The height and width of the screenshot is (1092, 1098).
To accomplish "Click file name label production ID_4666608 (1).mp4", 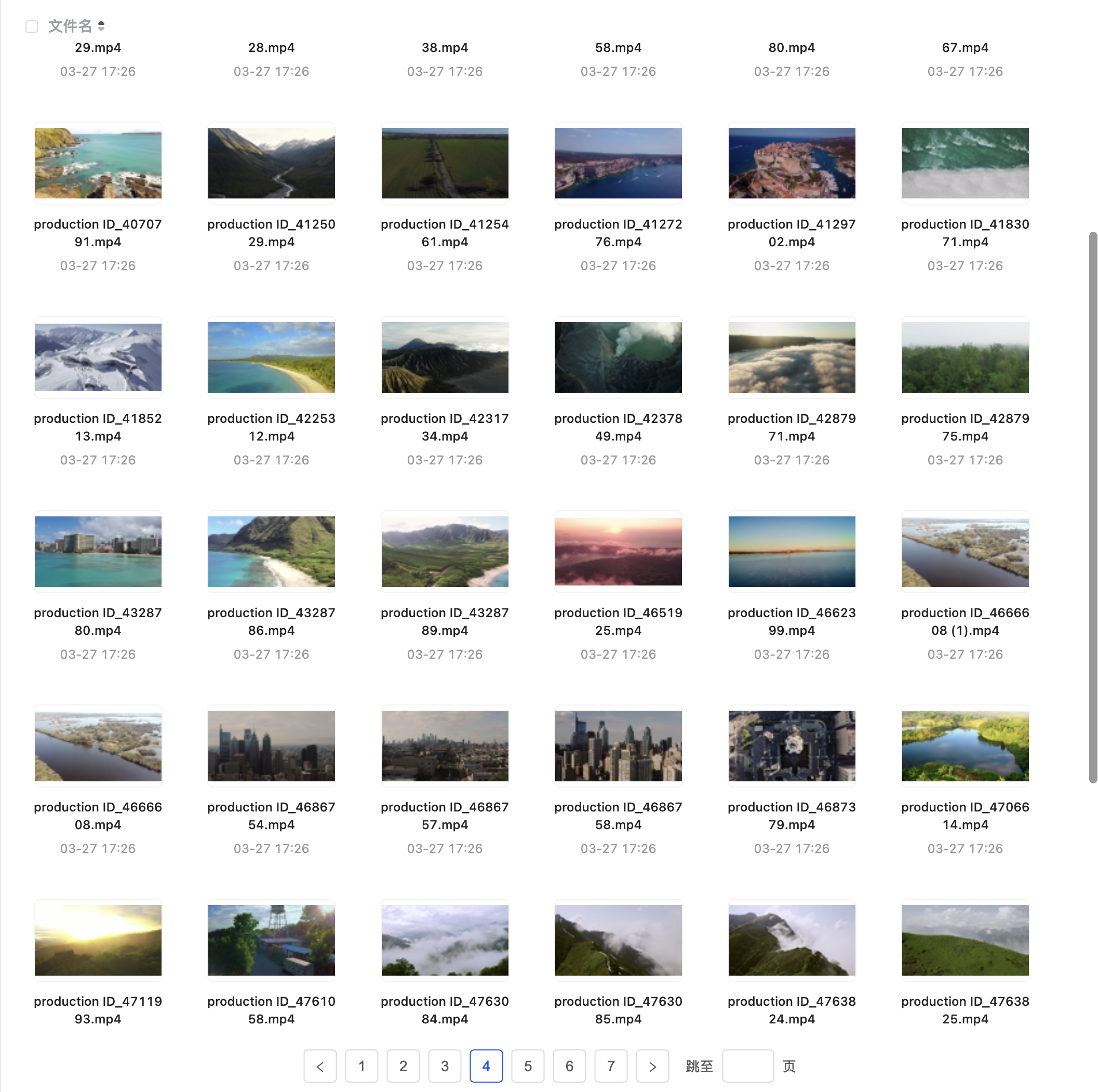I will click(965, 621).
